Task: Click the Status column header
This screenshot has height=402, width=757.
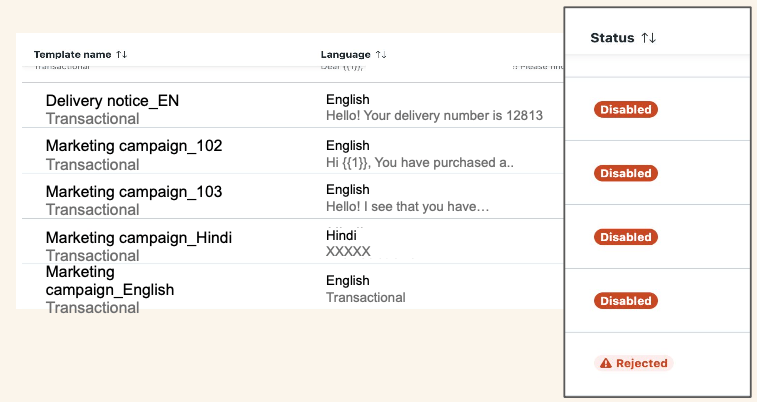Action: [x=612, y=38]
